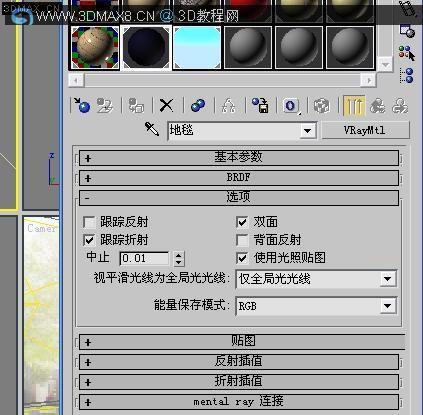The height and width of the screenshot is (415, 423).
Task: Enable 背面反射 checkbox
Action: point(242,240)
